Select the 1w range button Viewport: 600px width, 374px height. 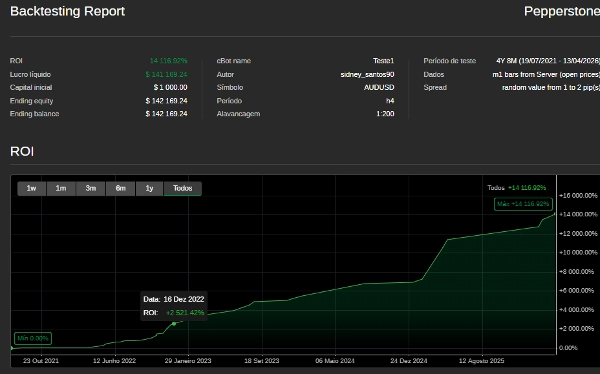tap(32, 188)
